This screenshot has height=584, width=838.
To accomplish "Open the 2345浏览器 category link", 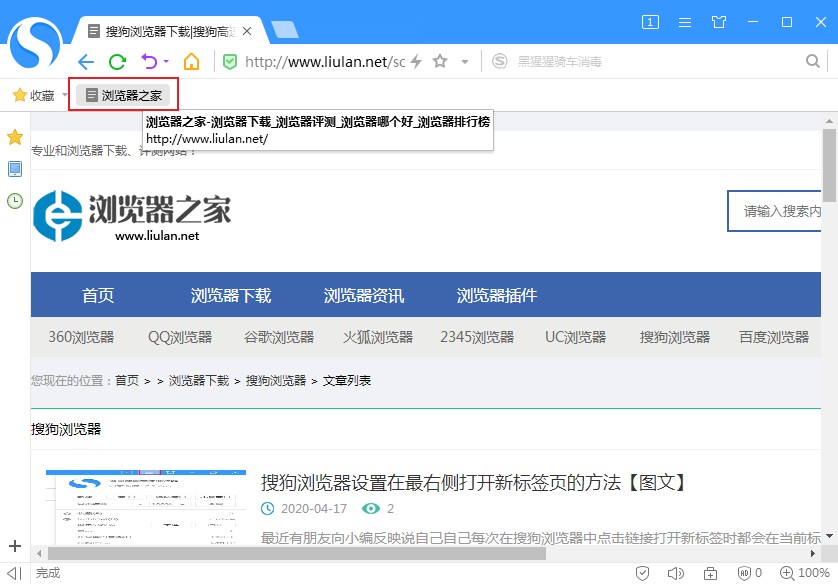I will (x=477, y=337).
